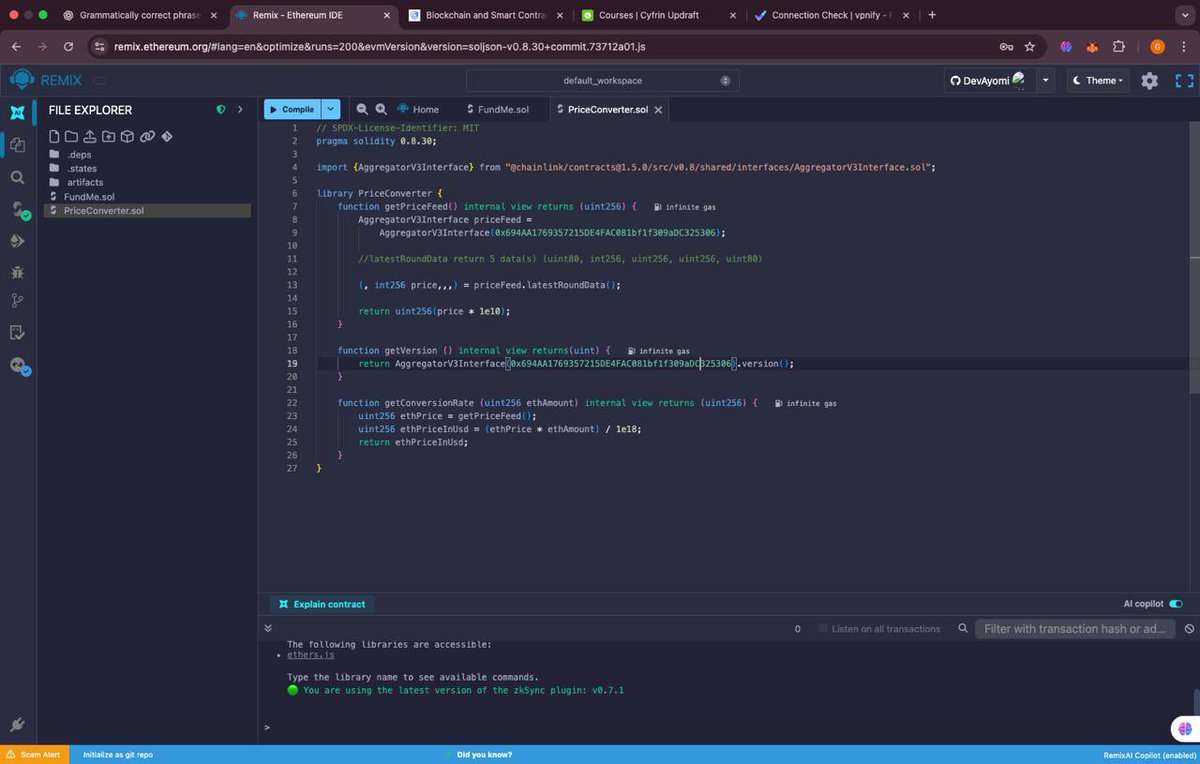Open the Theme selector dropdown

click(x=1097, y=81)
